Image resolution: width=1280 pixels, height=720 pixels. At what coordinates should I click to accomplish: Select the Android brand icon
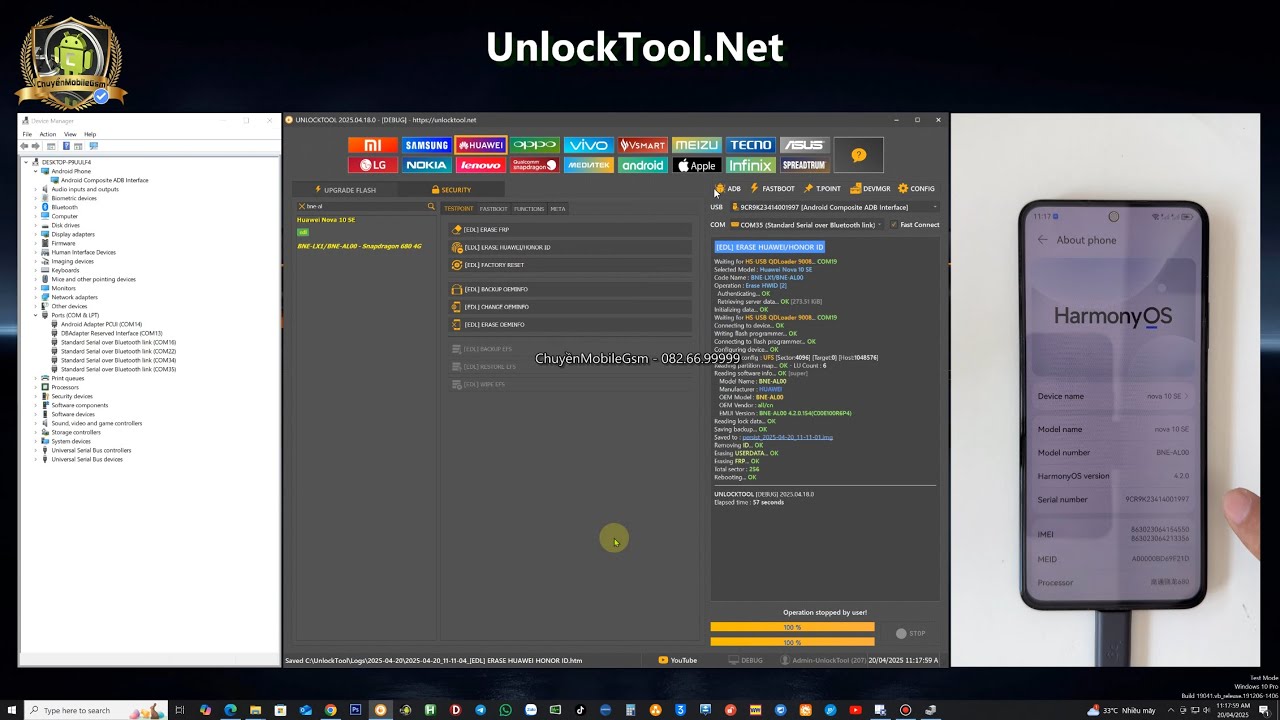click(643, 165)
